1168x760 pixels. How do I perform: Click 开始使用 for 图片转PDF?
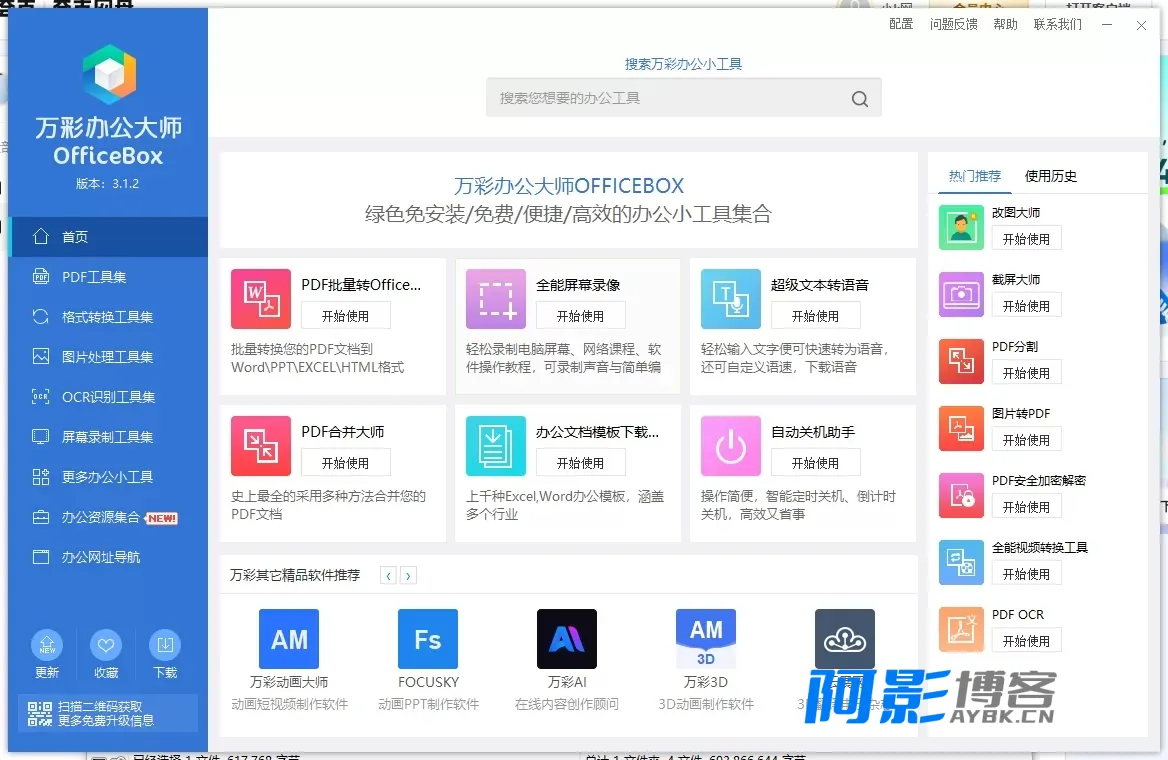pyautogui.click(x=1026, y=440)
